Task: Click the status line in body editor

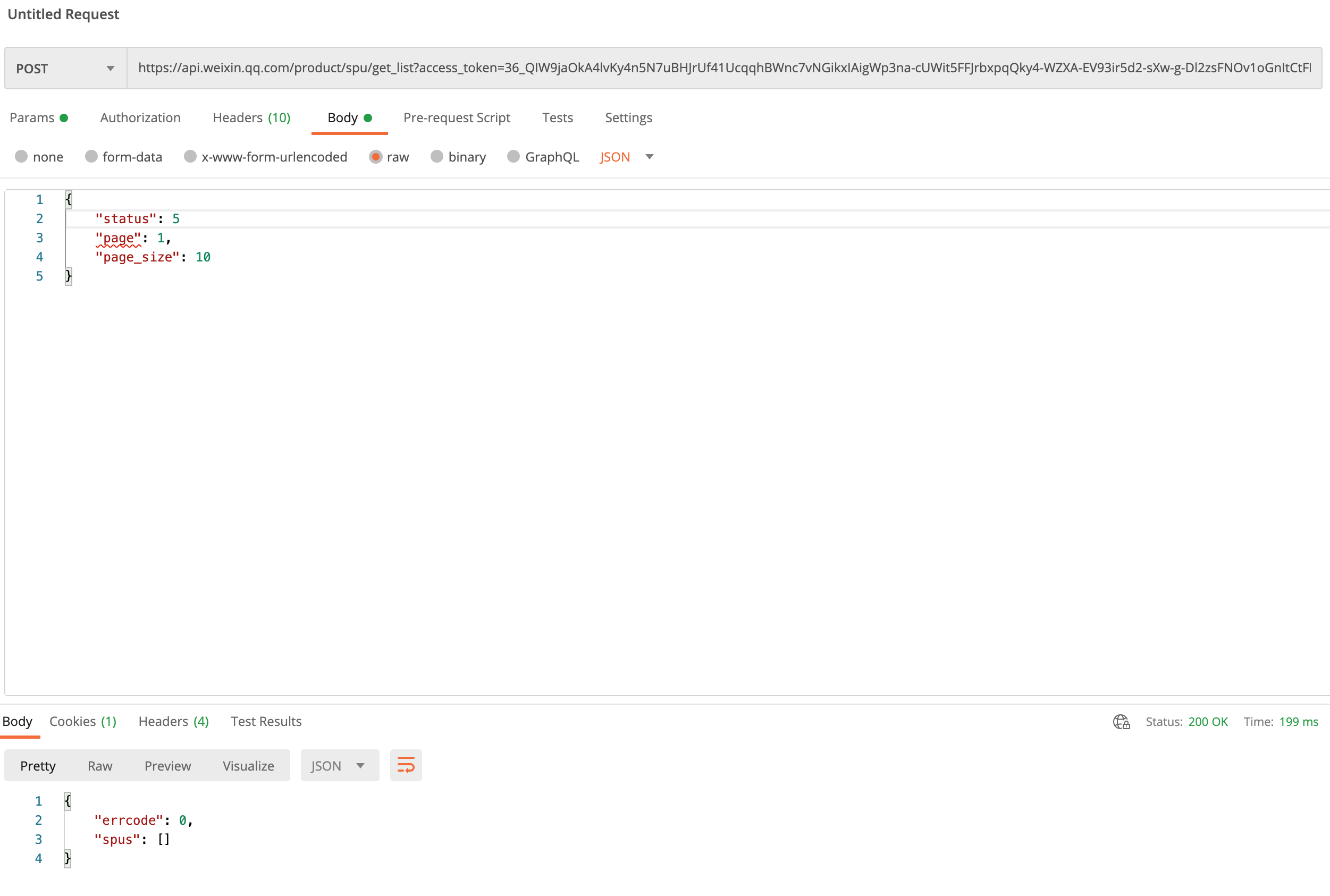Action: [x=137, y=219]
